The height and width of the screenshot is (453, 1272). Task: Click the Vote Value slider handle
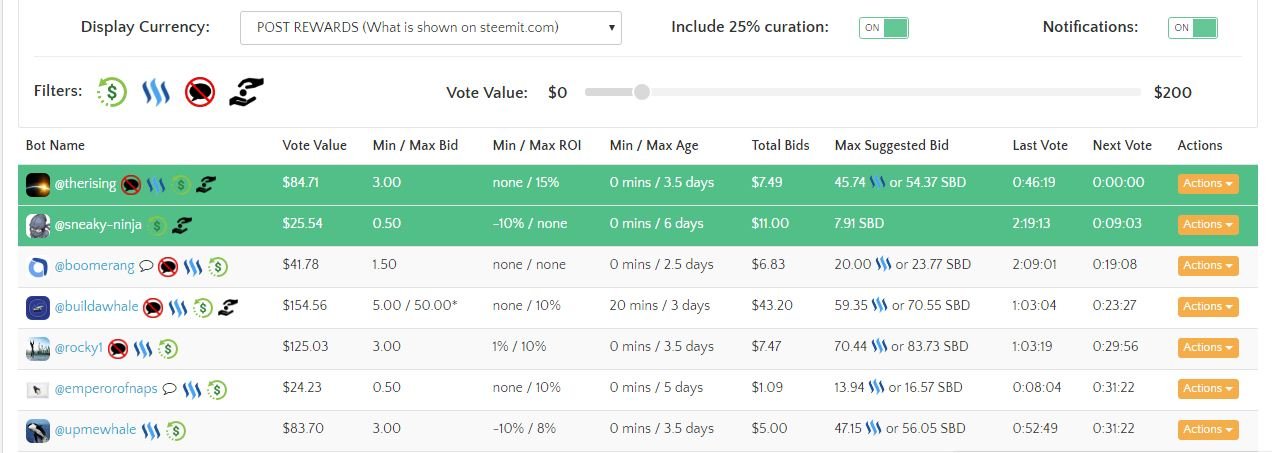click(642, 92)
